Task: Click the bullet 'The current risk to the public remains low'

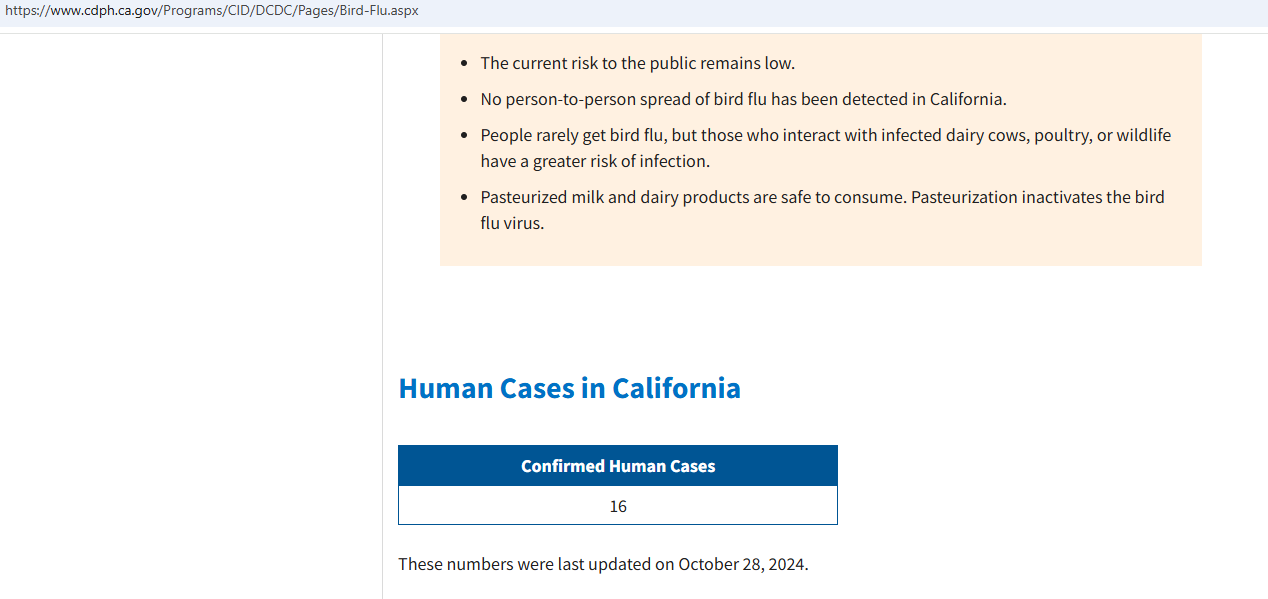Action: [637, 63]
